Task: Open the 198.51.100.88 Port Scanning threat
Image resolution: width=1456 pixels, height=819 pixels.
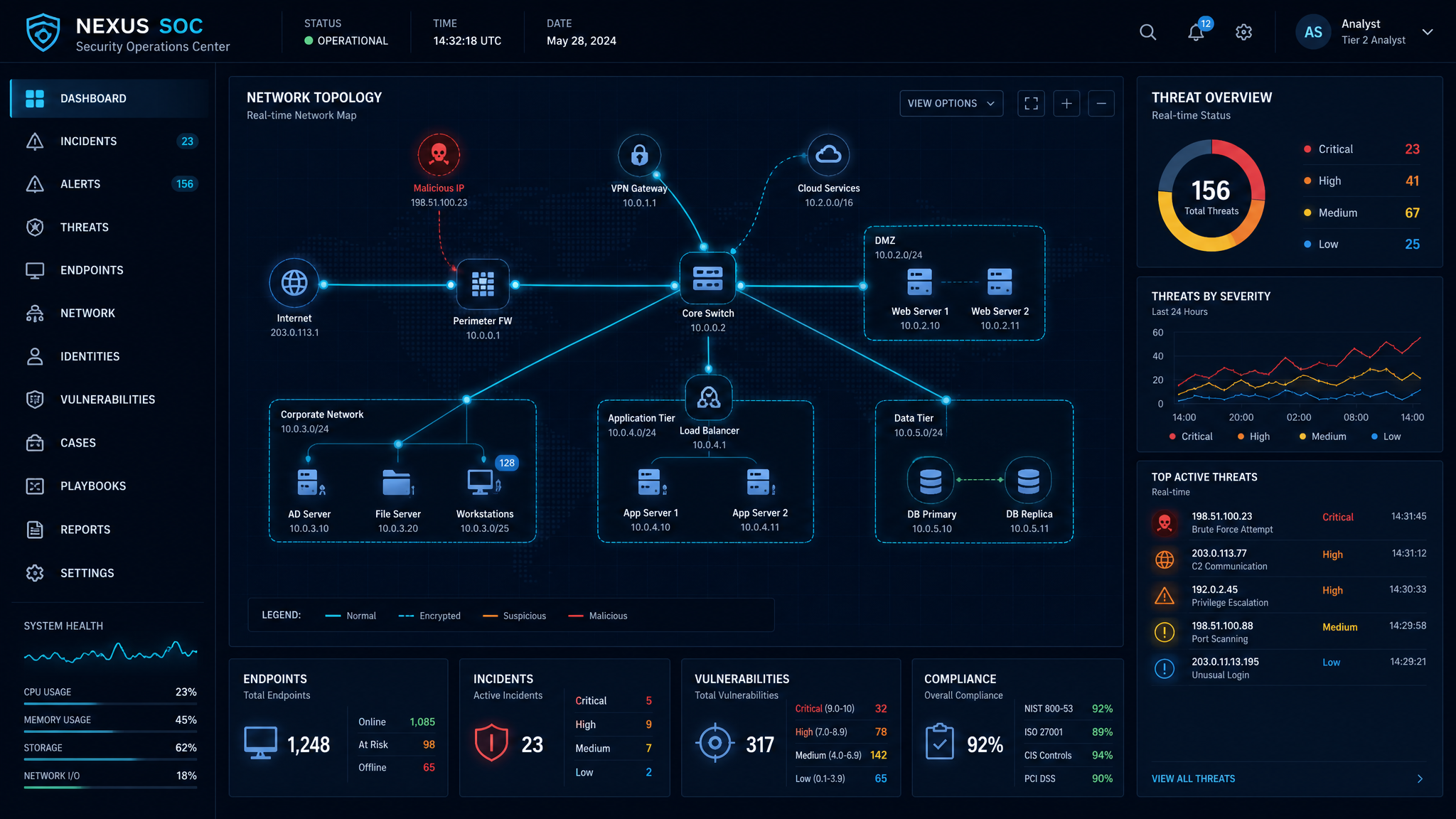Action: 1288,632
